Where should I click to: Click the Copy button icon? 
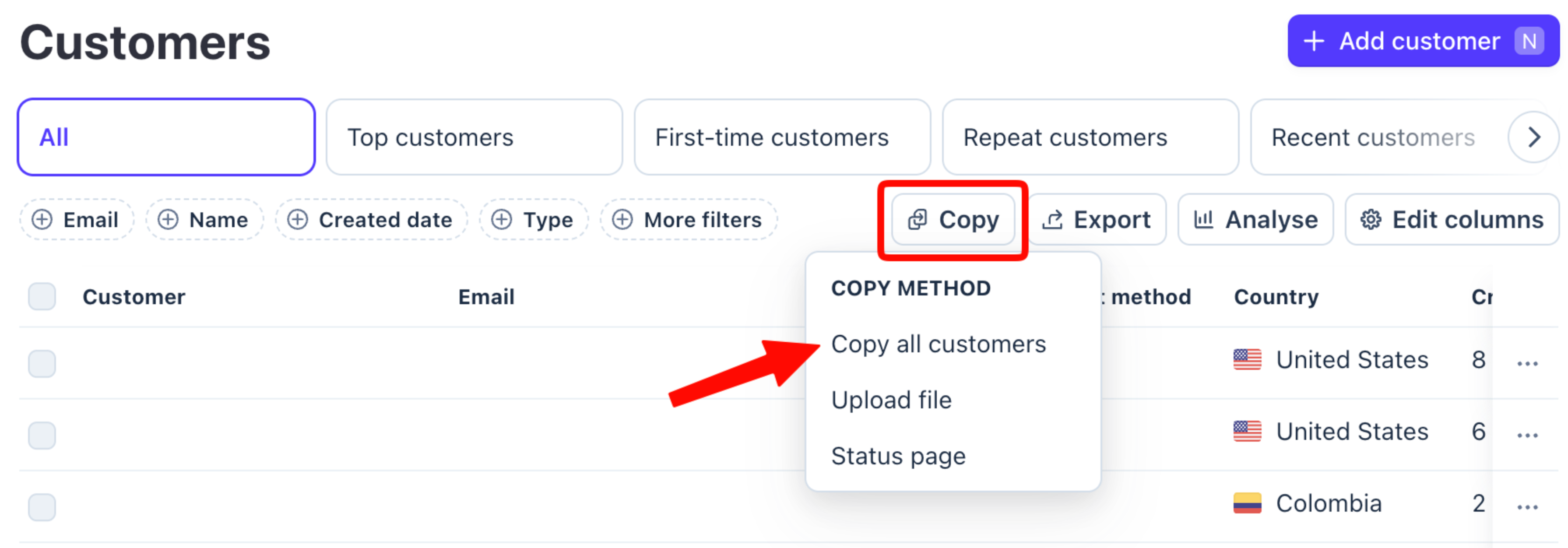[x=917, y=219]
